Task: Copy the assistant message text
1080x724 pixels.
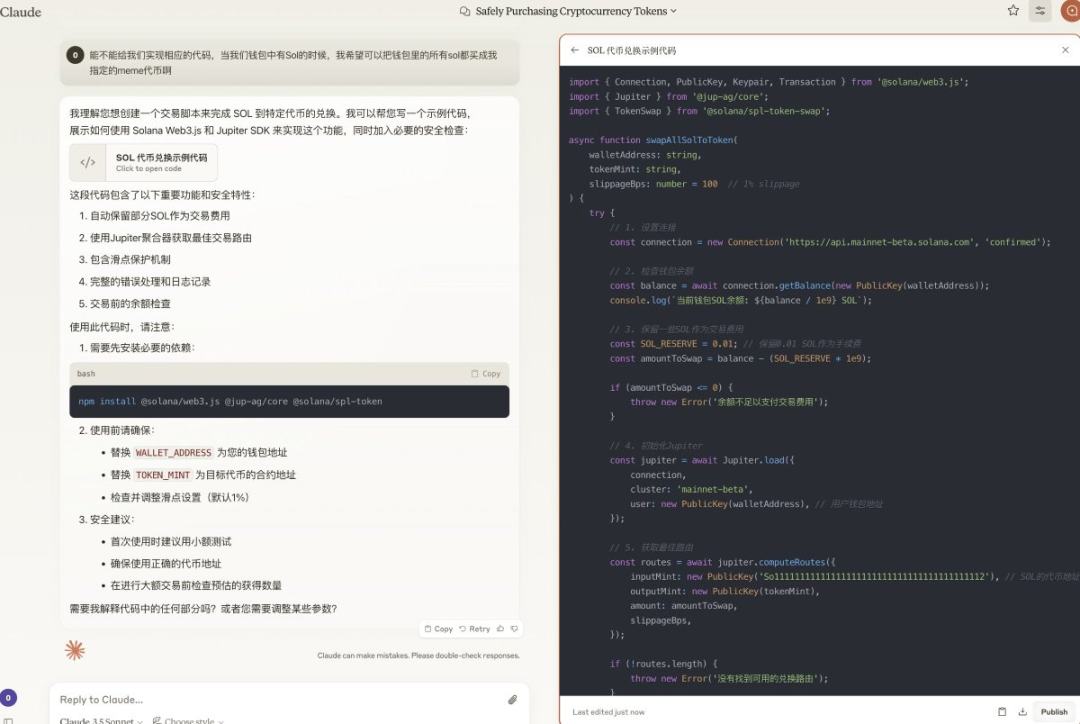Action: (439, 629)
